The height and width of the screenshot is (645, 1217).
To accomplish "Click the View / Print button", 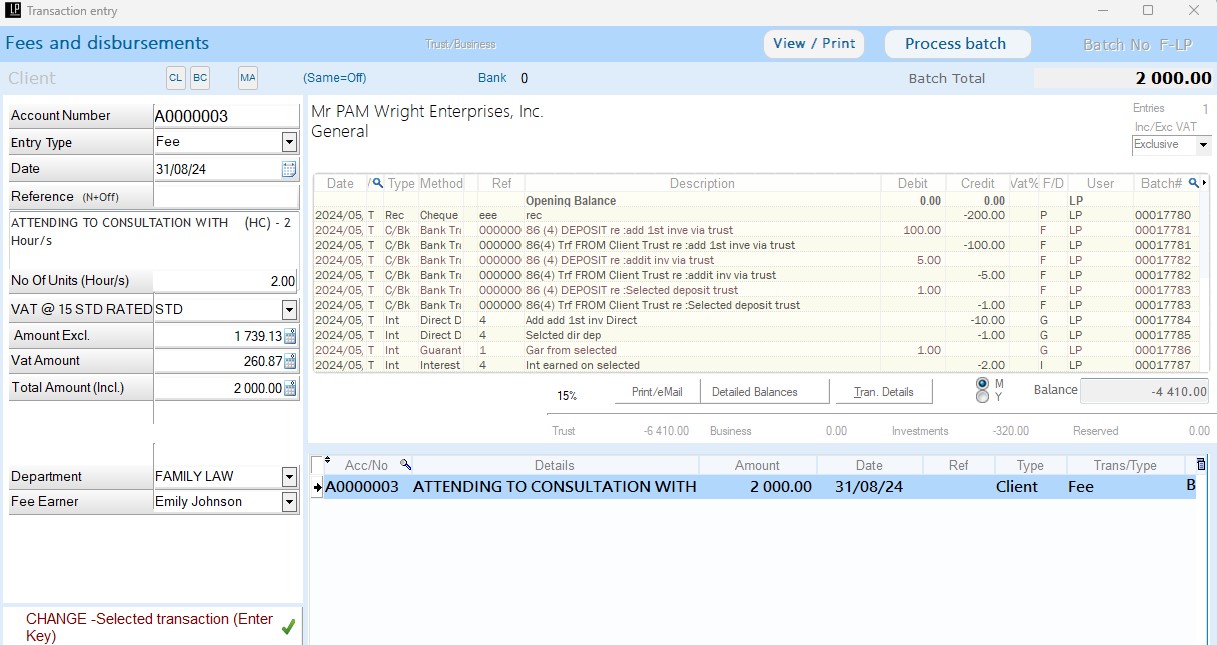I will (814, 44).
